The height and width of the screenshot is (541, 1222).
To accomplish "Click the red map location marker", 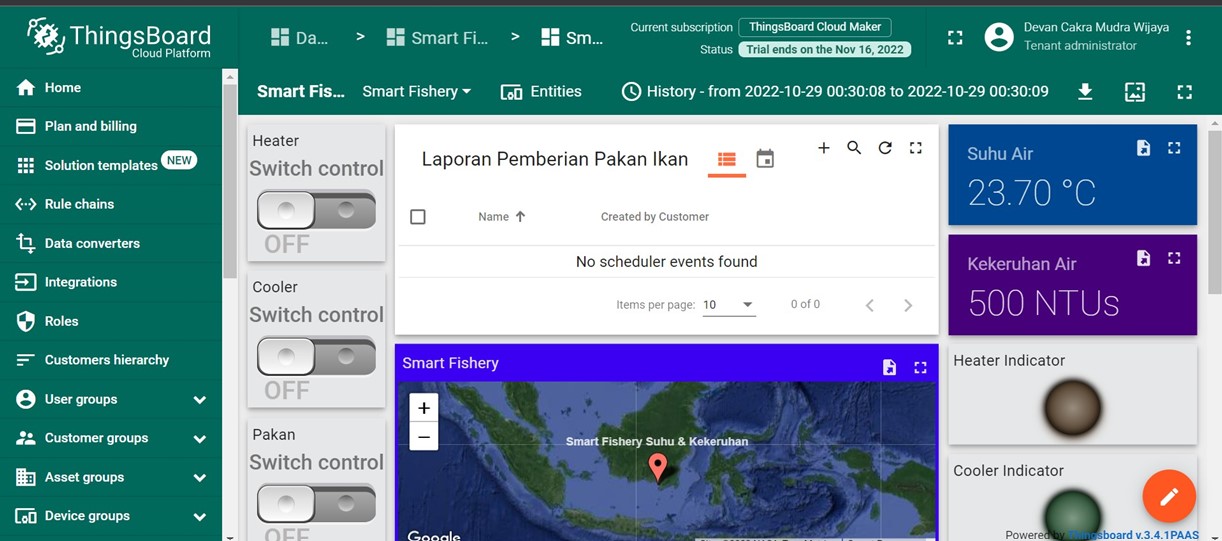I will pos(658,467).
